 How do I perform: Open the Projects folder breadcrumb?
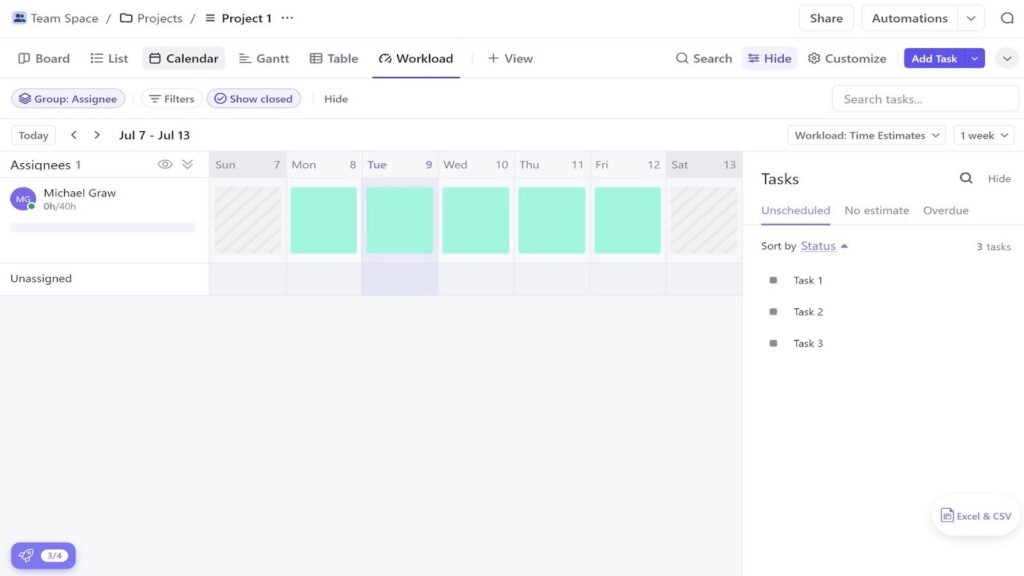point(151,18)
